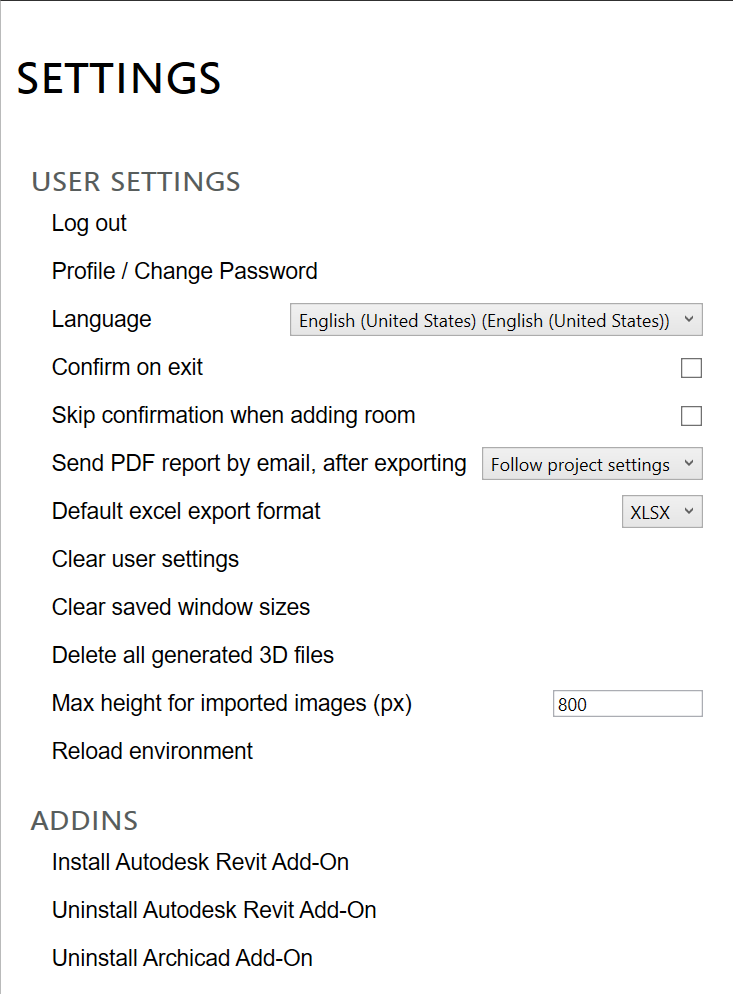Select Clear user settings
The image size is (733, 994).
click(x=145, y=559)
